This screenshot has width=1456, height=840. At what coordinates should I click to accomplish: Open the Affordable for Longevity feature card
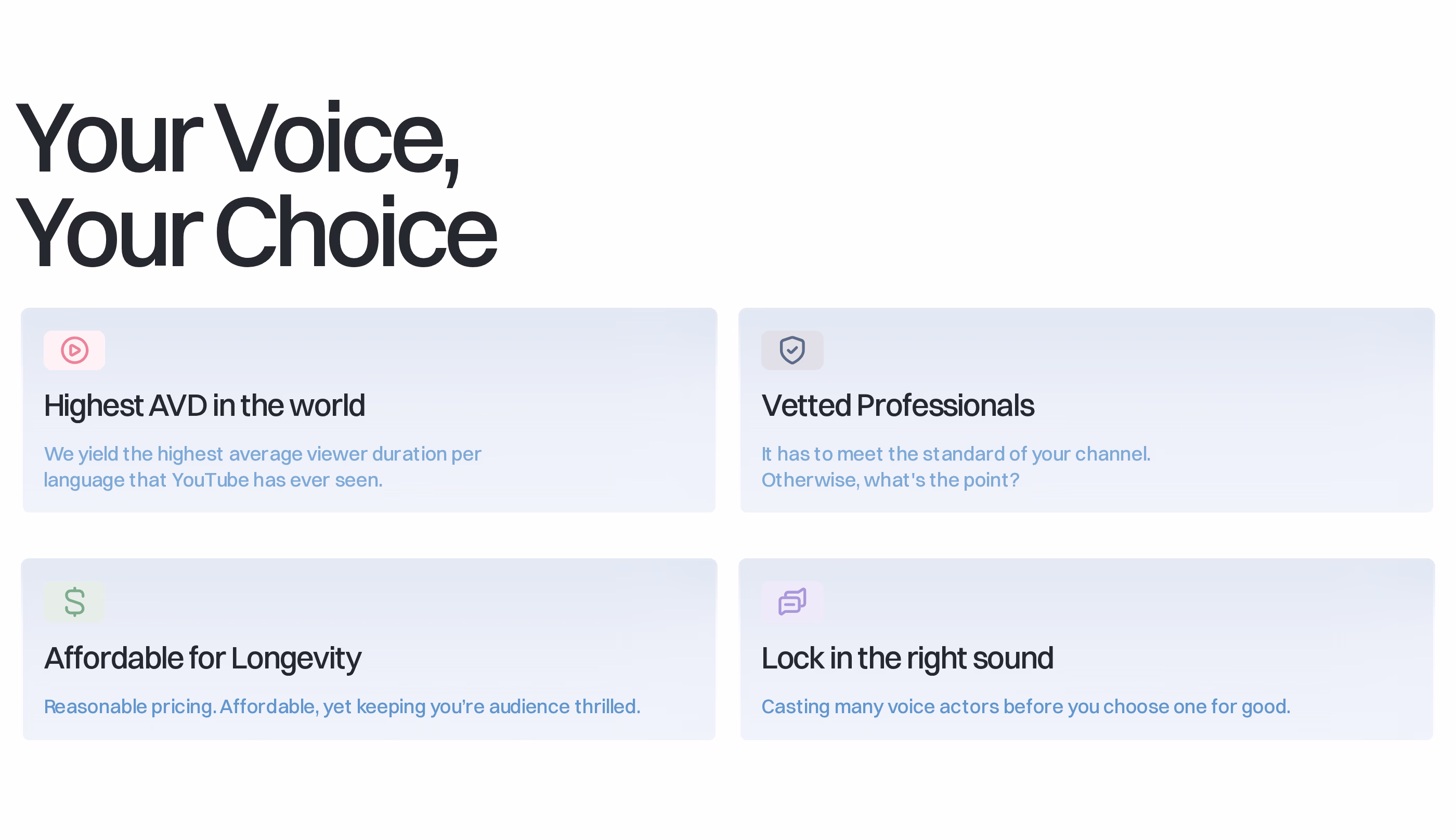pyautogui.click(x=369, y=649)
